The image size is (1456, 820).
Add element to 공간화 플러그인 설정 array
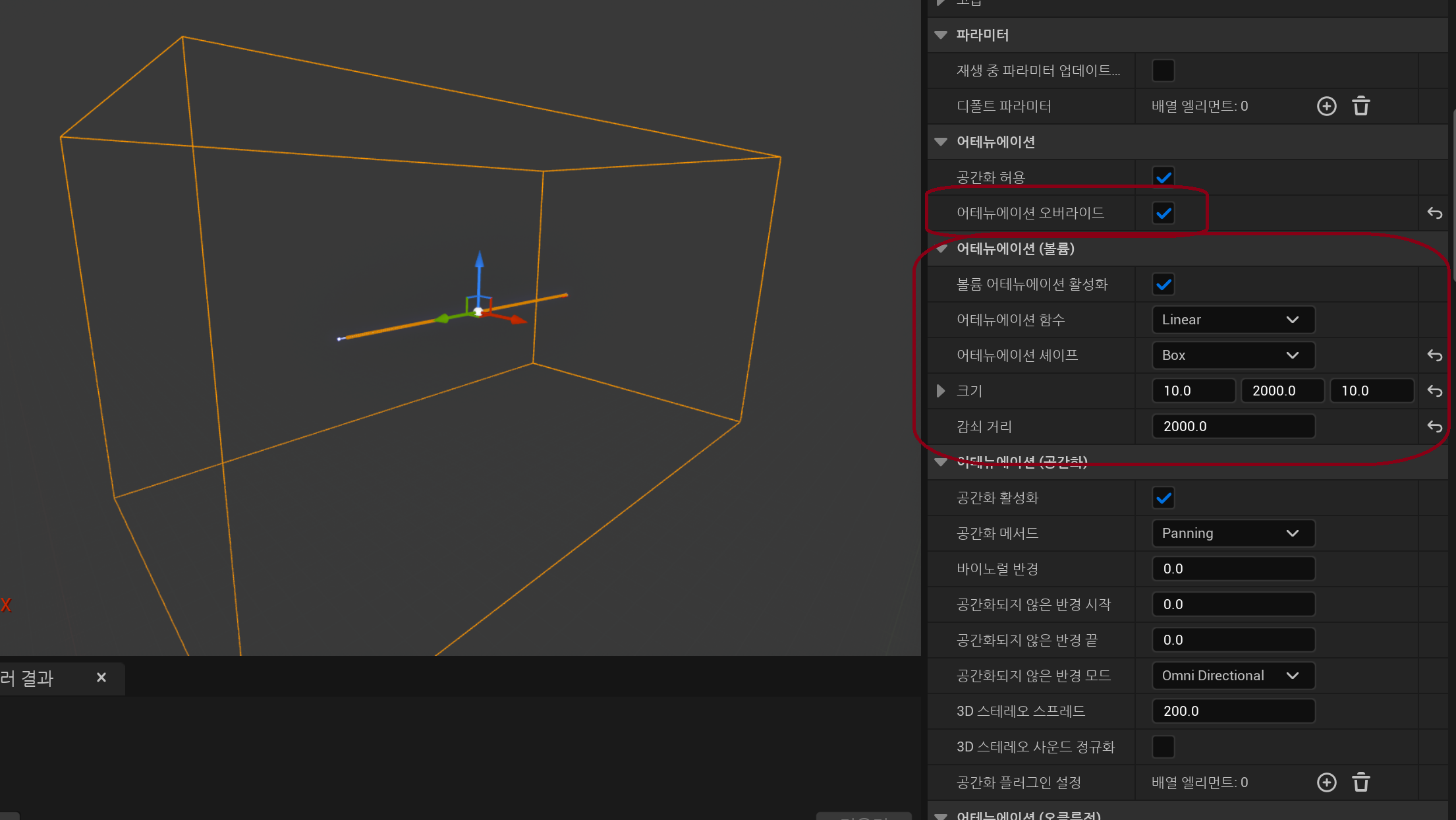[1326, 782]
